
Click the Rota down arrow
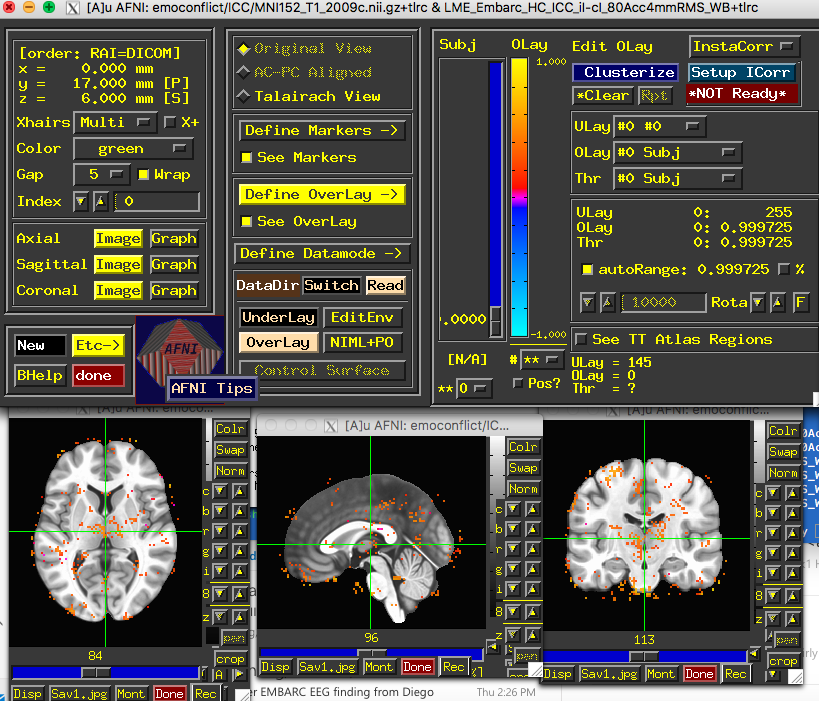point(758,302)
